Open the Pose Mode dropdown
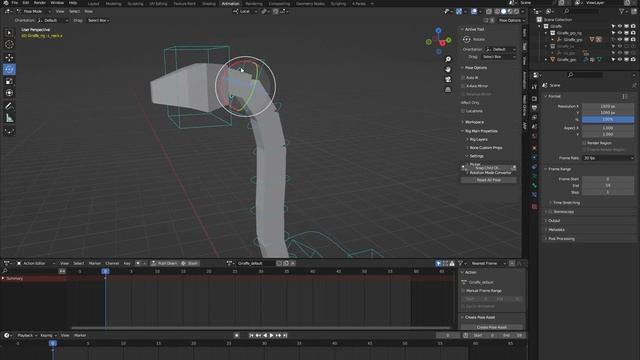640x360 pixels. point(33,11)
